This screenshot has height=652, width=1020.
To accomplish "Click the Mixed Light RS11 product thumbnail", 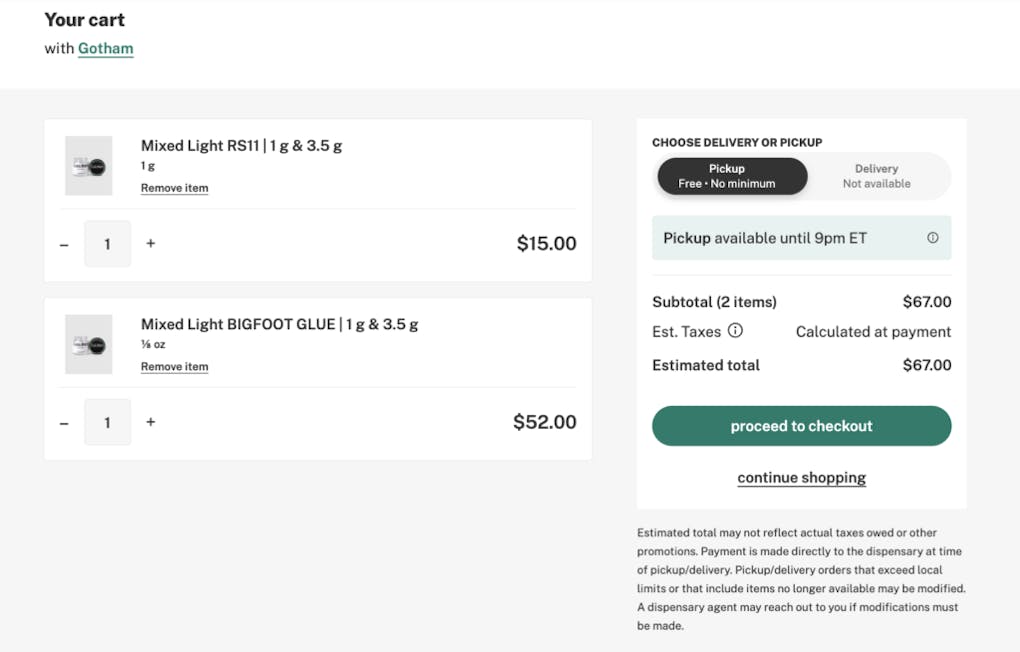I will click(89, 166).
